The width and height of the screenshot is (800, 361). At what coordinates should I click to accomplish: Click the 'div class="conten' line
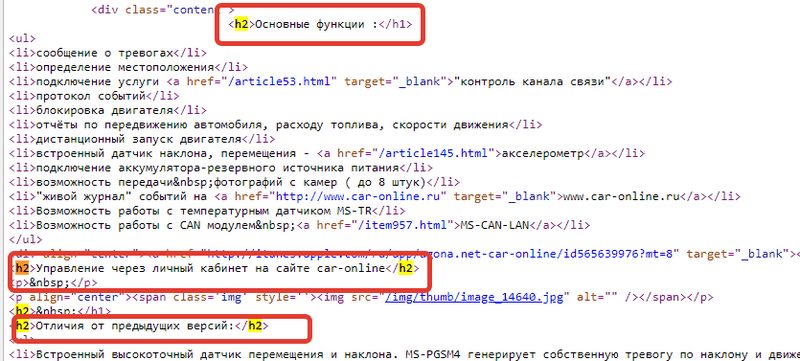click(163, 10)
